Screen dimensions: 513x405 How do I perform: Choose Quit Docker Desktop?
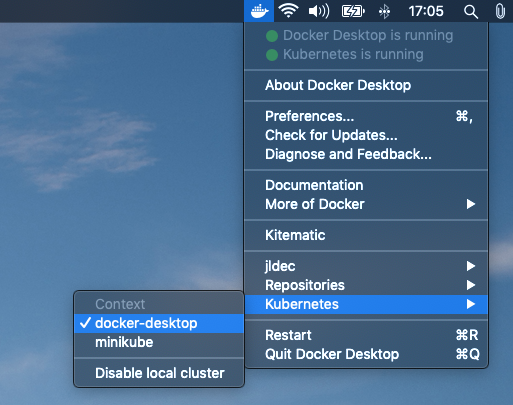pyautogui.click(x=366, y=354)
